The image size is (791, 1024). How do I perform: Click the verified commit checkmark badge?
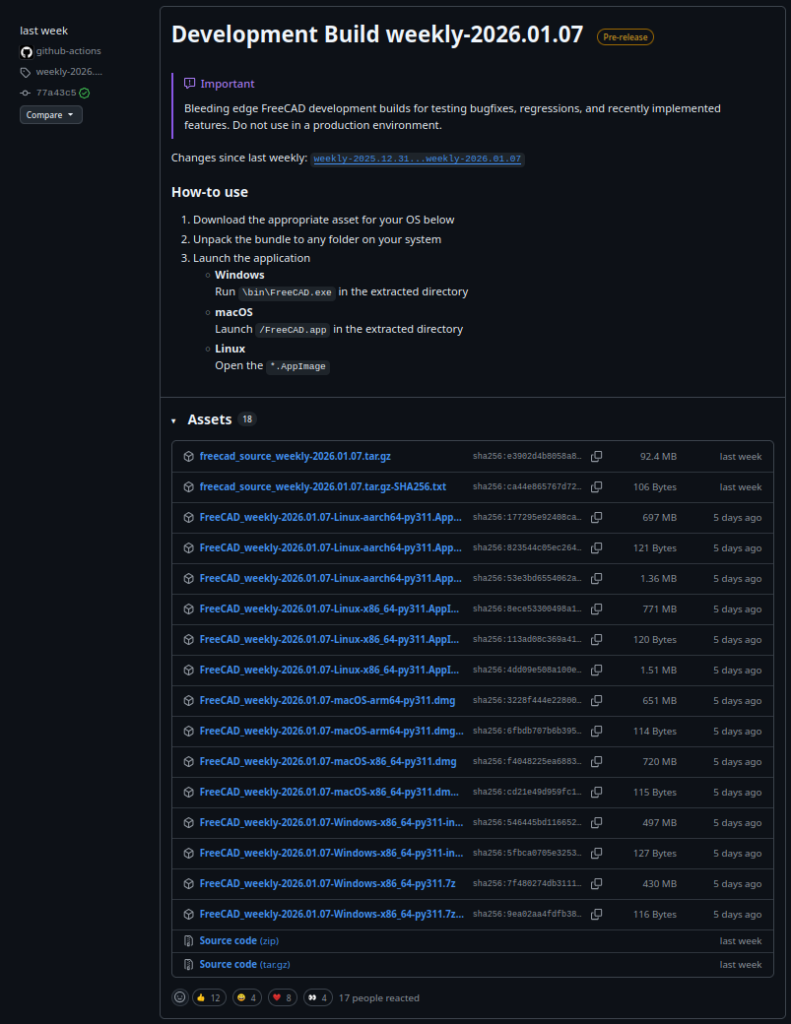coord(85,93)
